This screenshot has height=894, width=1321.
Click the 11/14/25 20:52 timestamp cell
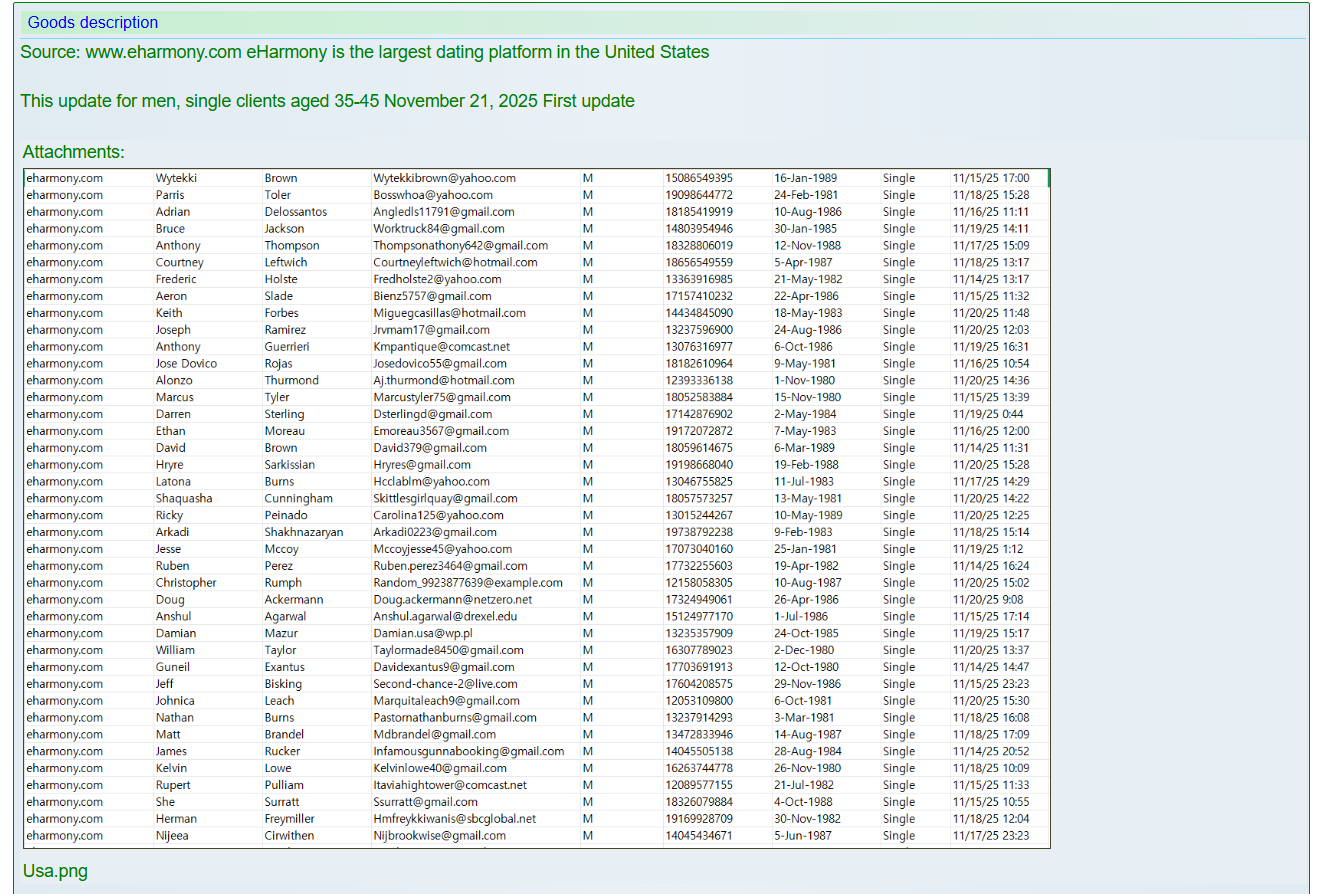coord(990,751)
